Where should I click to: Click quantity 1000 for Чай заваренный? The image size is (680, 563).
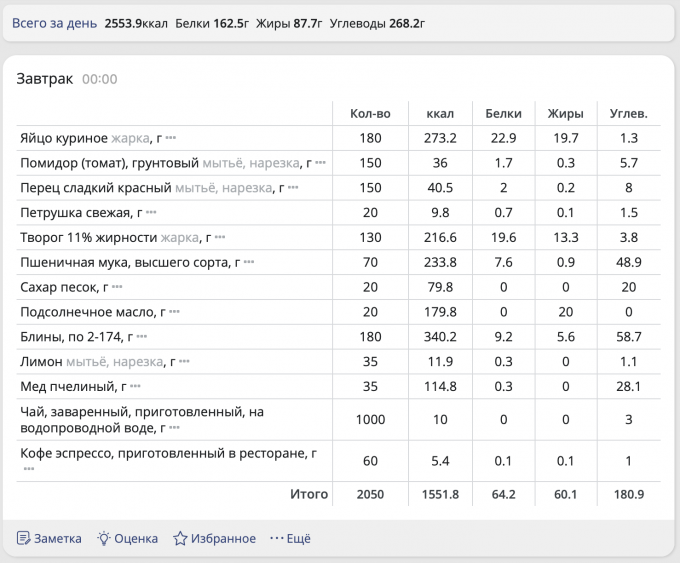[370, 419]
